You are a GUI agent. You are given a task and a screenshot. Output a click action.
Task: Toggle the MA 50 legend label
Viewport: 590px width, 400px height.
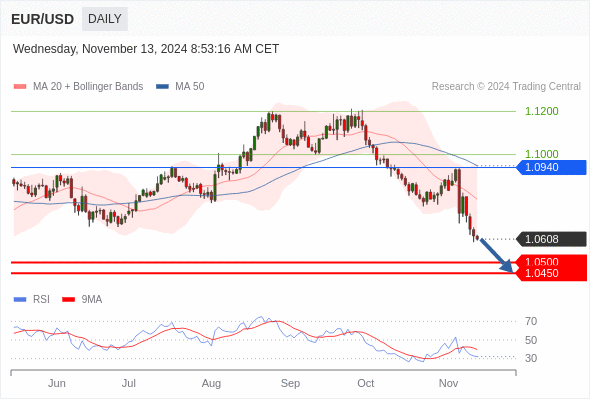[190, 87]
